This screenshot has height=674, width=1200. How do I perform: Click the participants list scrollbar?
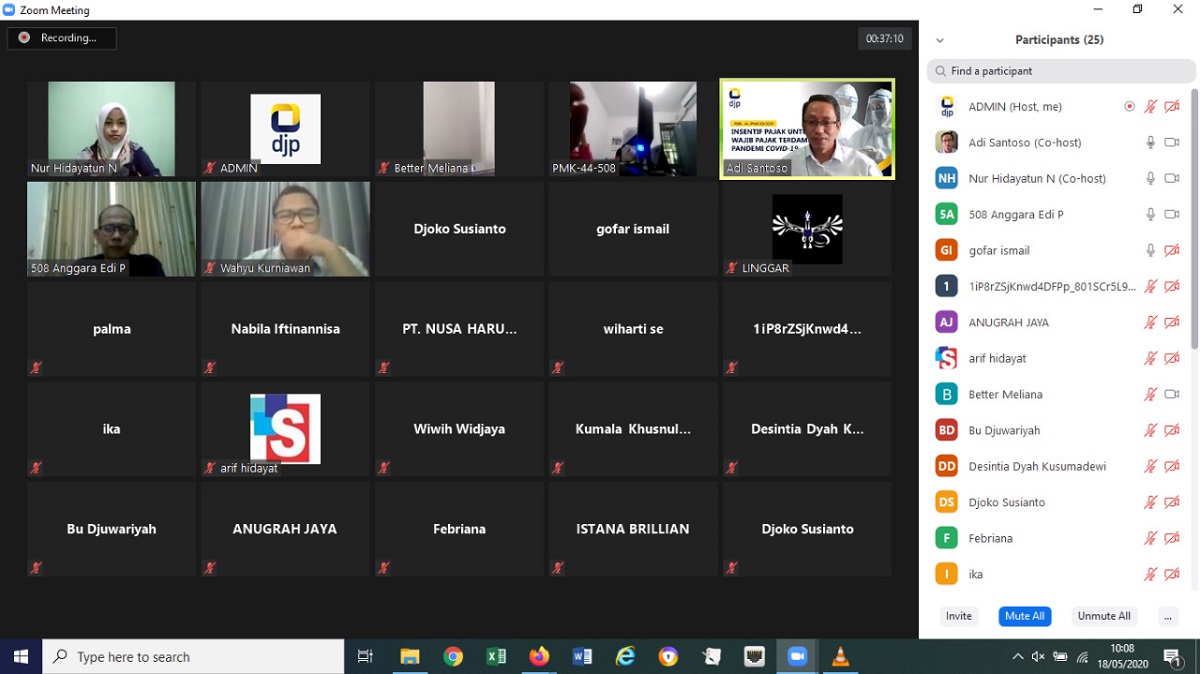[1193, 220]
